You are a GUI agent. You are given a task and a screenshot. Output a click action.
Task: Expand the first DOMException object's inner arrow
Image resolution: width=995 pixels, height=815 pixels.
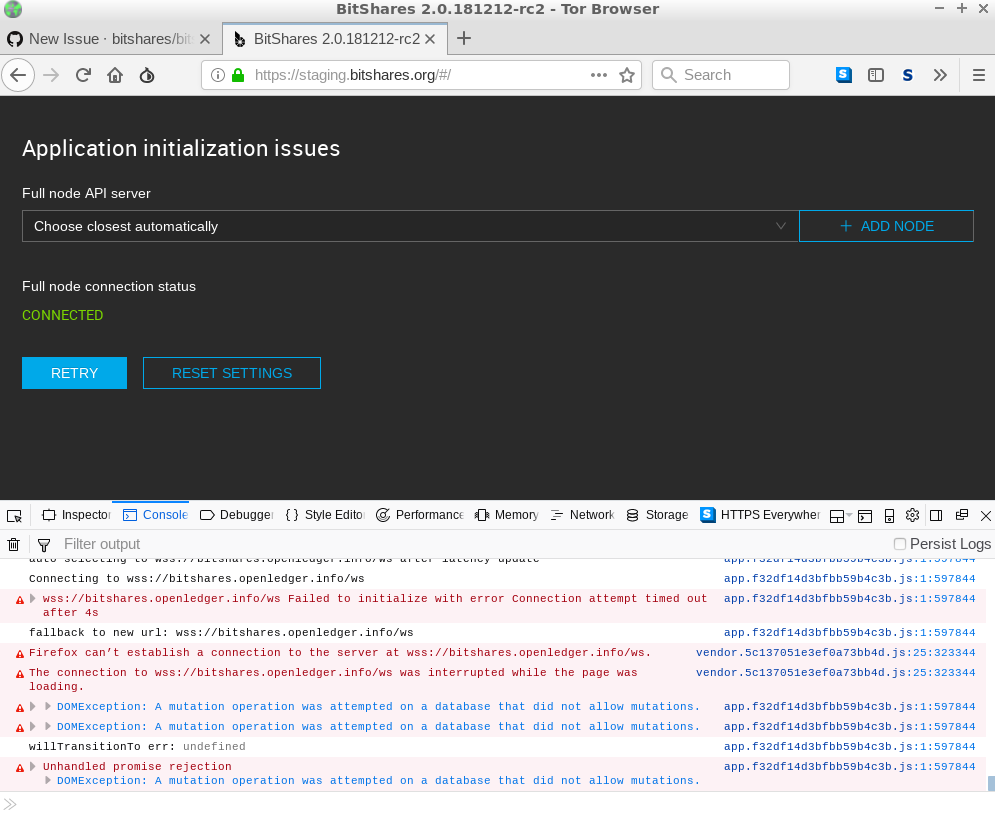[x=48, y=706]
